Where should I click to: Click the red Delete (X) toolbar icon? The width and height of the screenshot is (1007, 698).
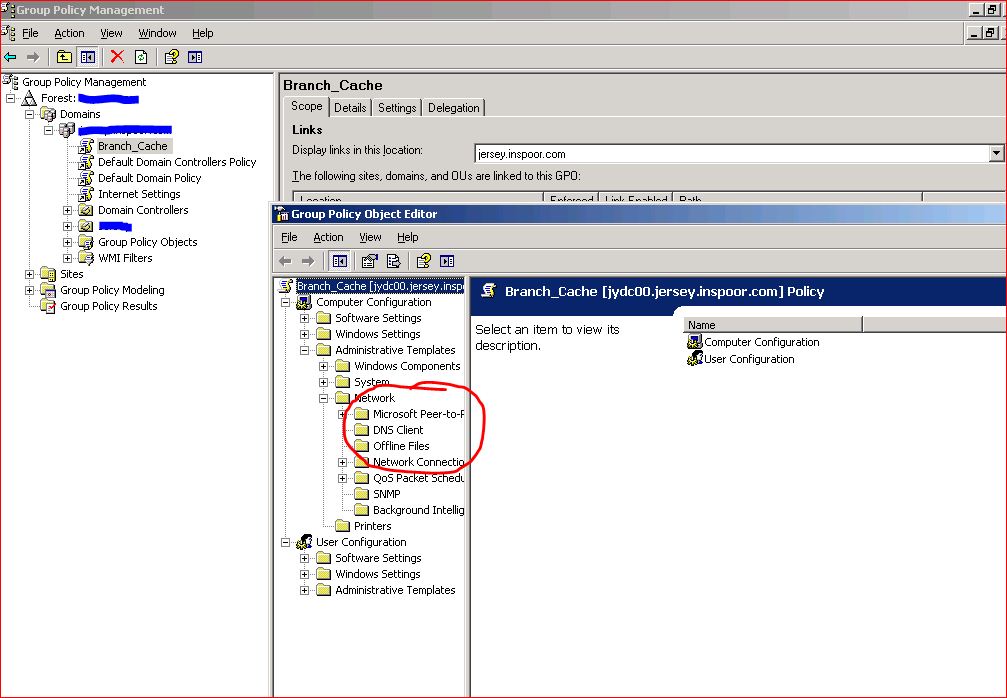(117, 57)
